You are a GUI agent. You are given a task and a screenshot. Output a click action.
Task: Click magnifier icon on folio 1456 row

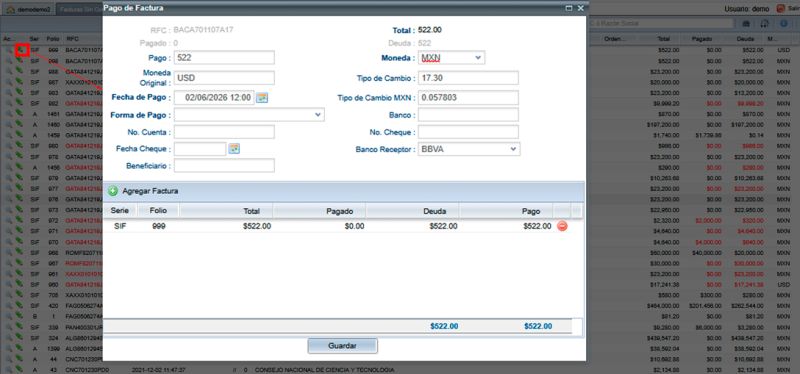(x=9, y=167)
